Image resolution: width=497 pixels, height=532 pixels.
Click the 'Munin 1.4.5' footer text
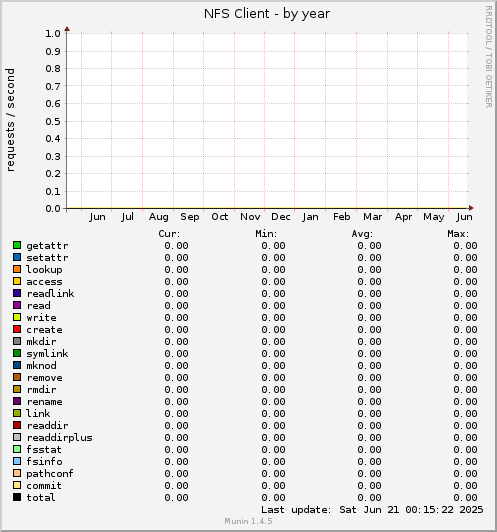248,521
